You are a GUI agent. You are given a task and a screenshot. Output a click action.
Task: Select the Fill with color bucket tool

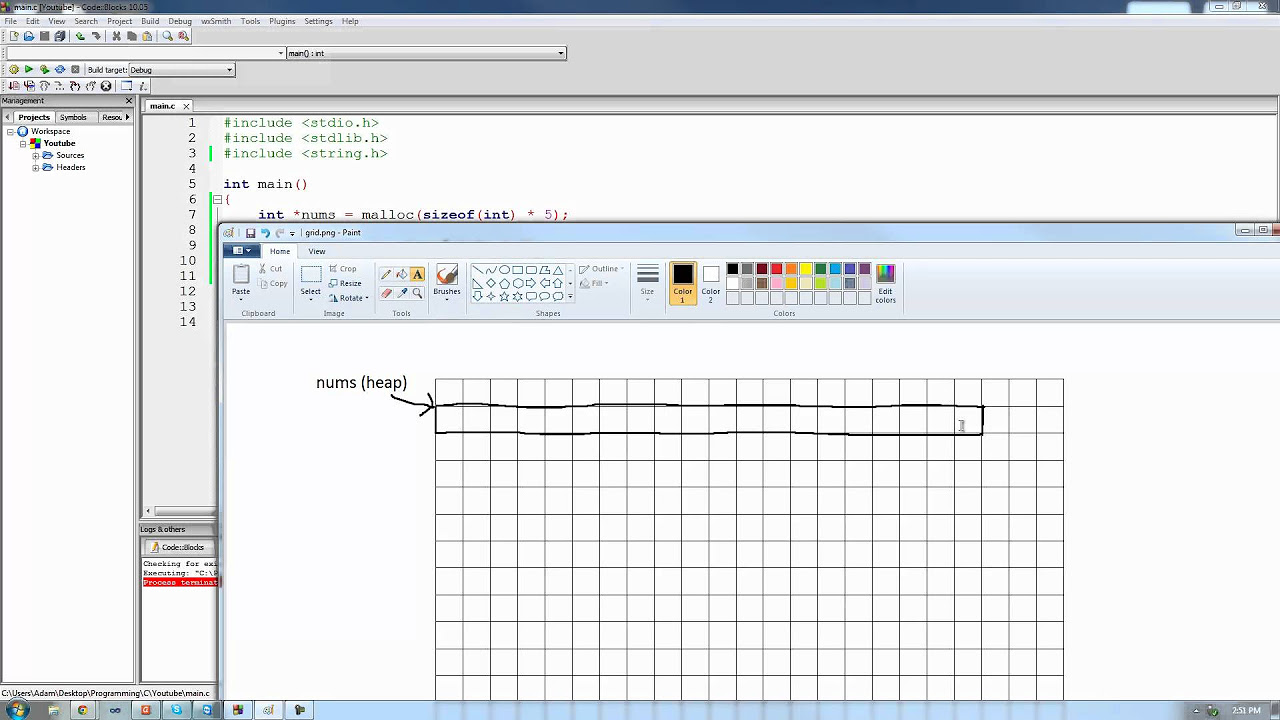pos(401,274)
